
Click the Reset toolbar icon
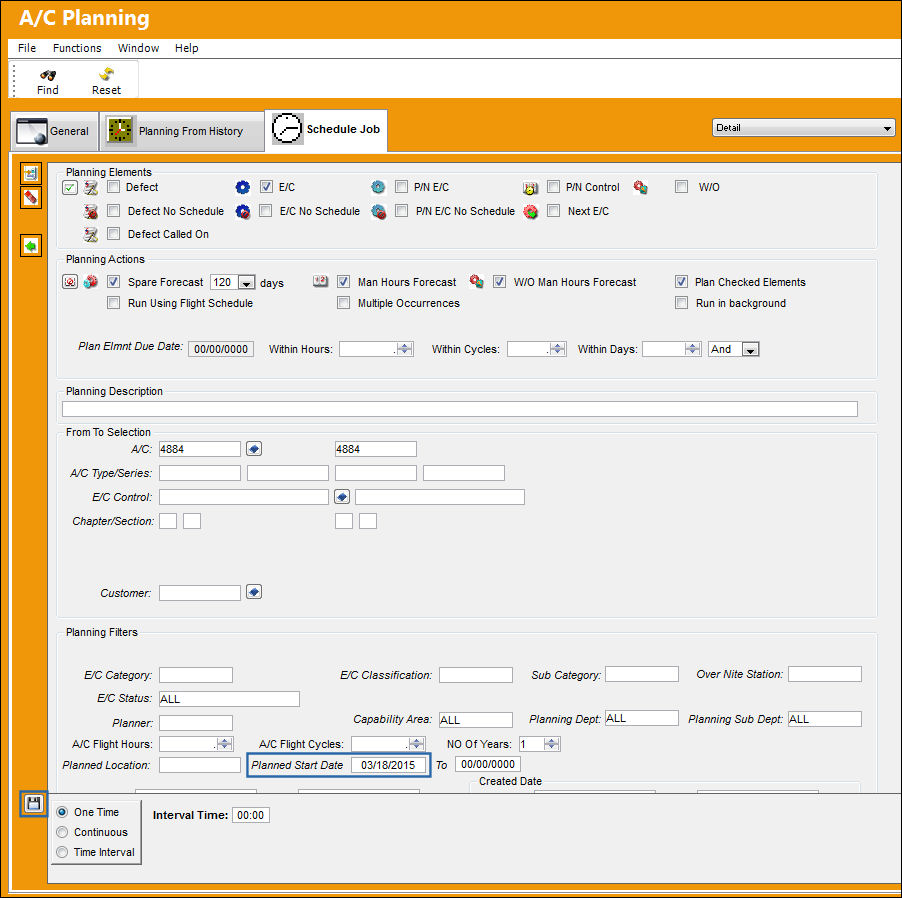pyautogui.click(x=106, y=74)
